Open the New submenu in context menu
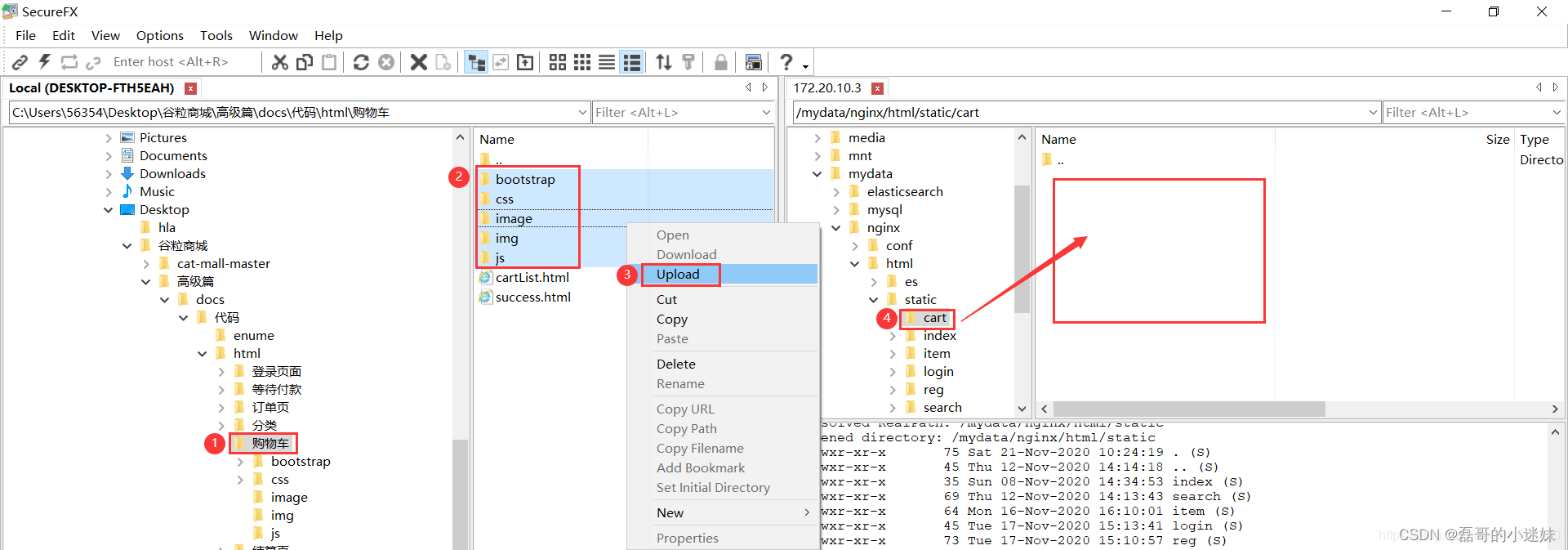The image size is (1568, 550). pyautogui.click(x=723, y=513)
